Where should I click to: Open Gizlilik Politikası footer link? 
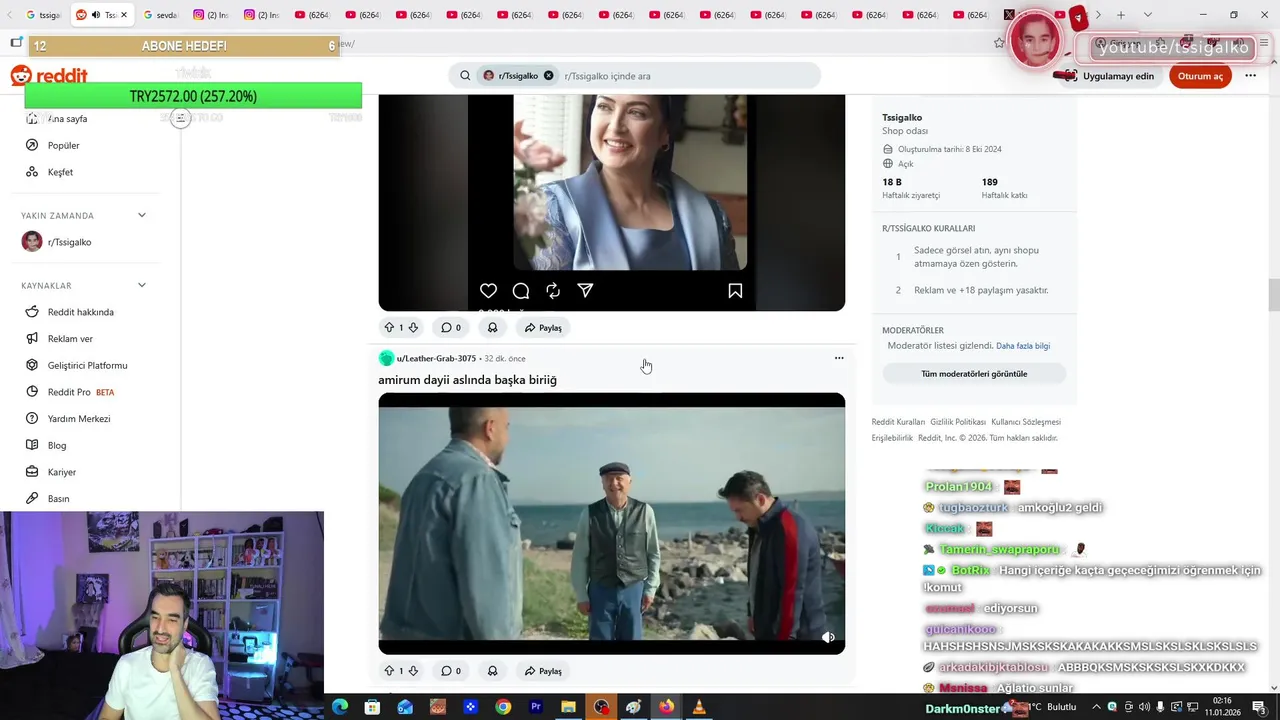click(x=958, y=422)
